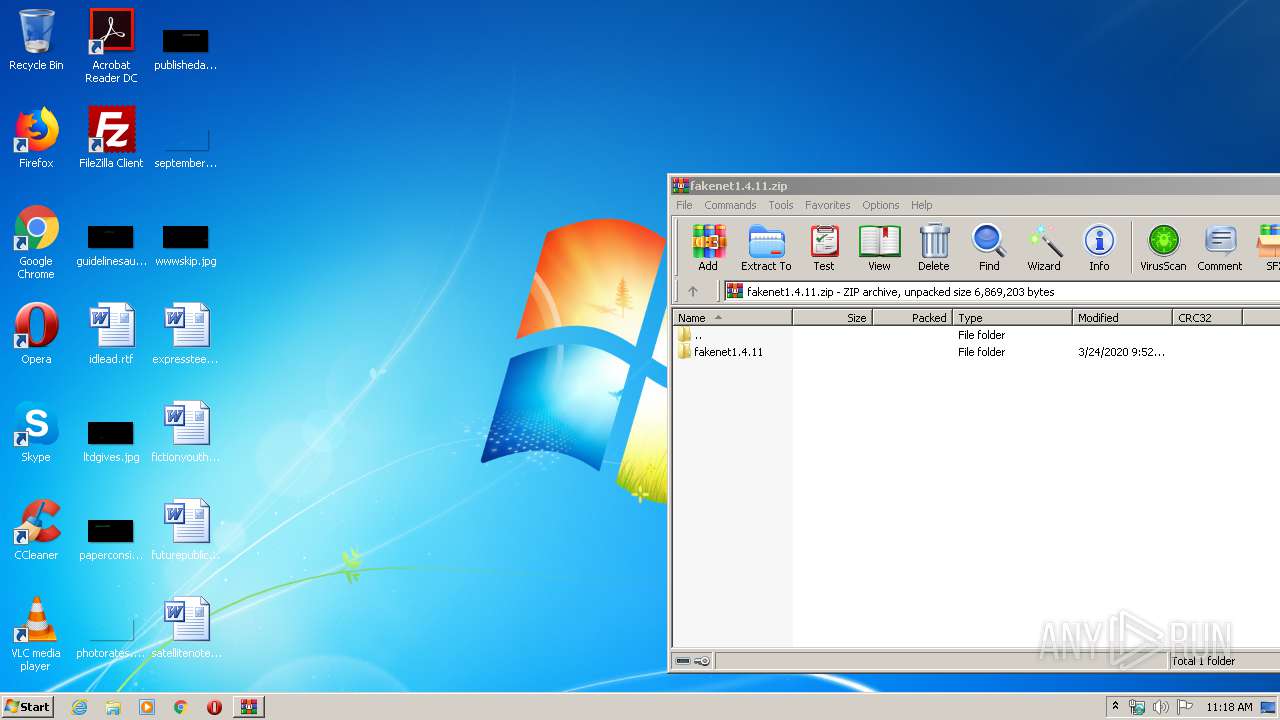The width and height of the screenshot is (1280, 720).
Task: Select the expresstee... Word document
Action: pyautogui.click(x=186, y=334)
